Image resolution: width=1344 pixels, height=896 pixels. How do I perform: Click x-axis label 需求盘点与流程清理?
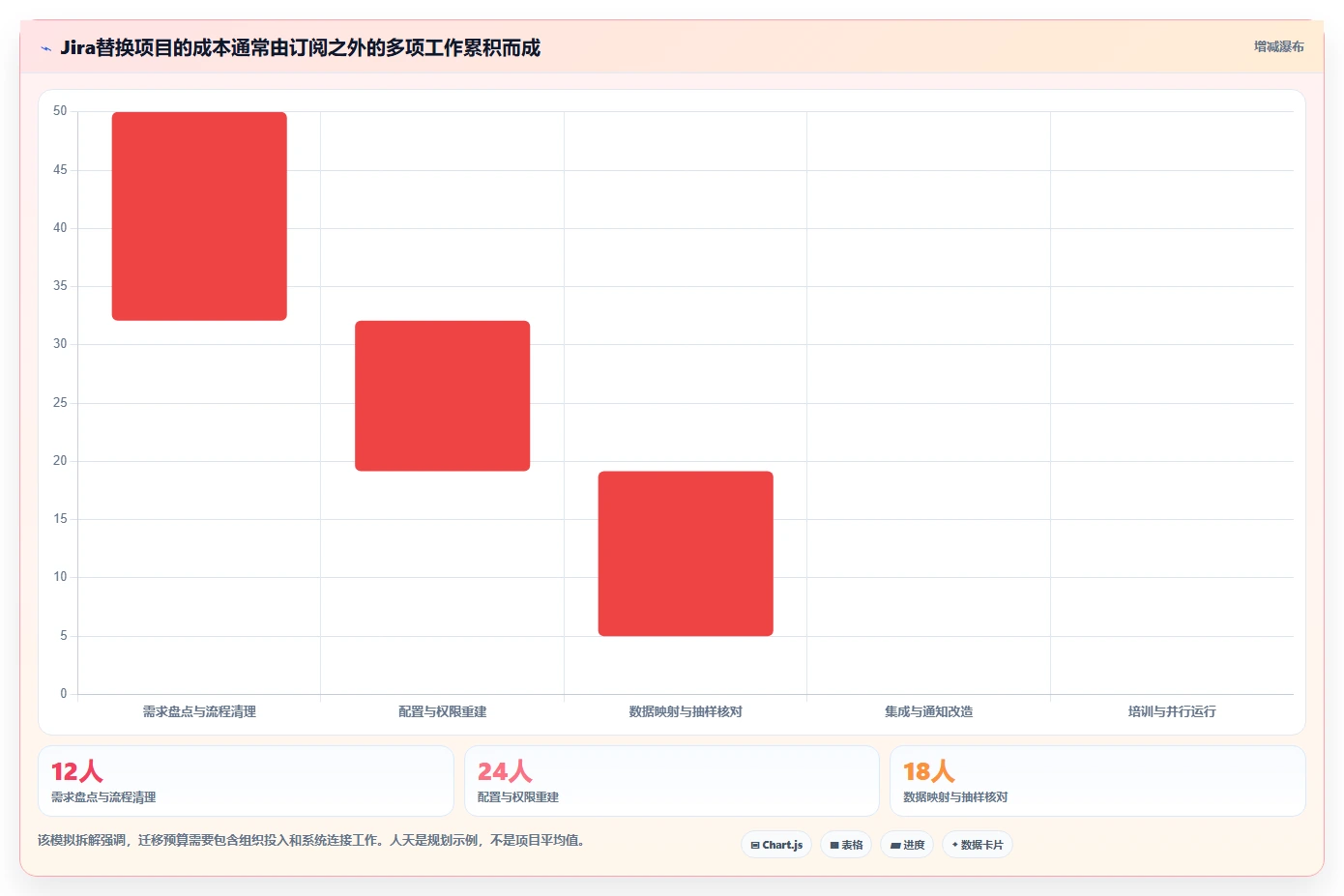[x=199, y=711]
